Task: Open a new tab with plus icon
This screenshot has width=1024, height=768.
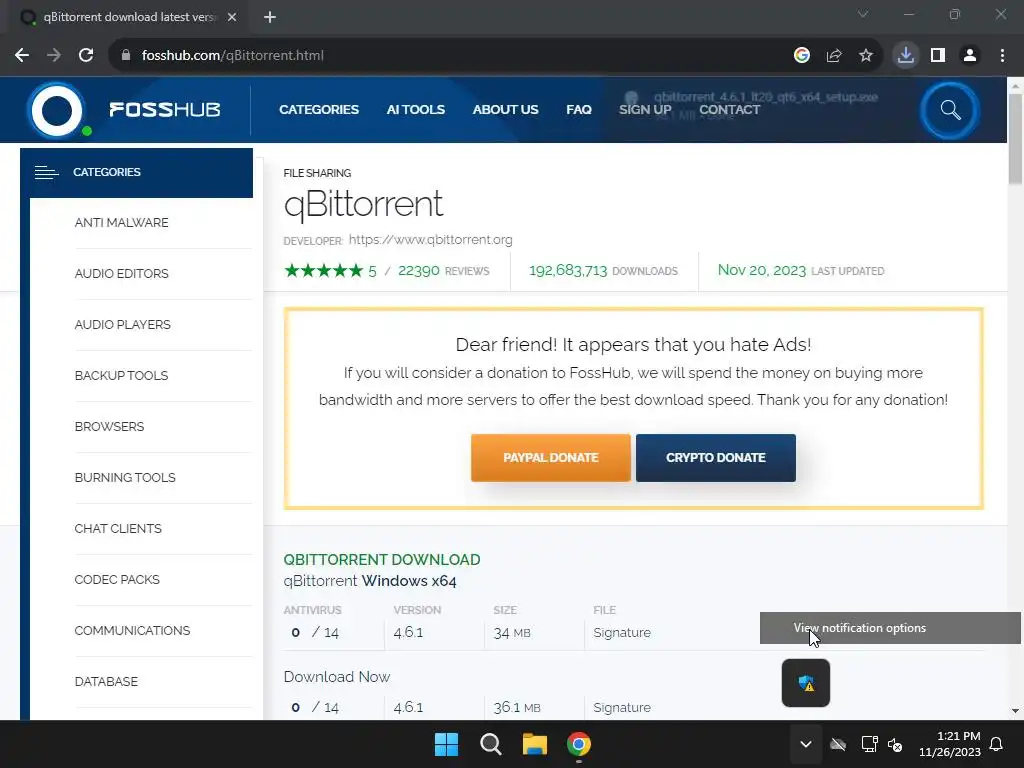Action: pyautogui.click(x=270, y=17)
